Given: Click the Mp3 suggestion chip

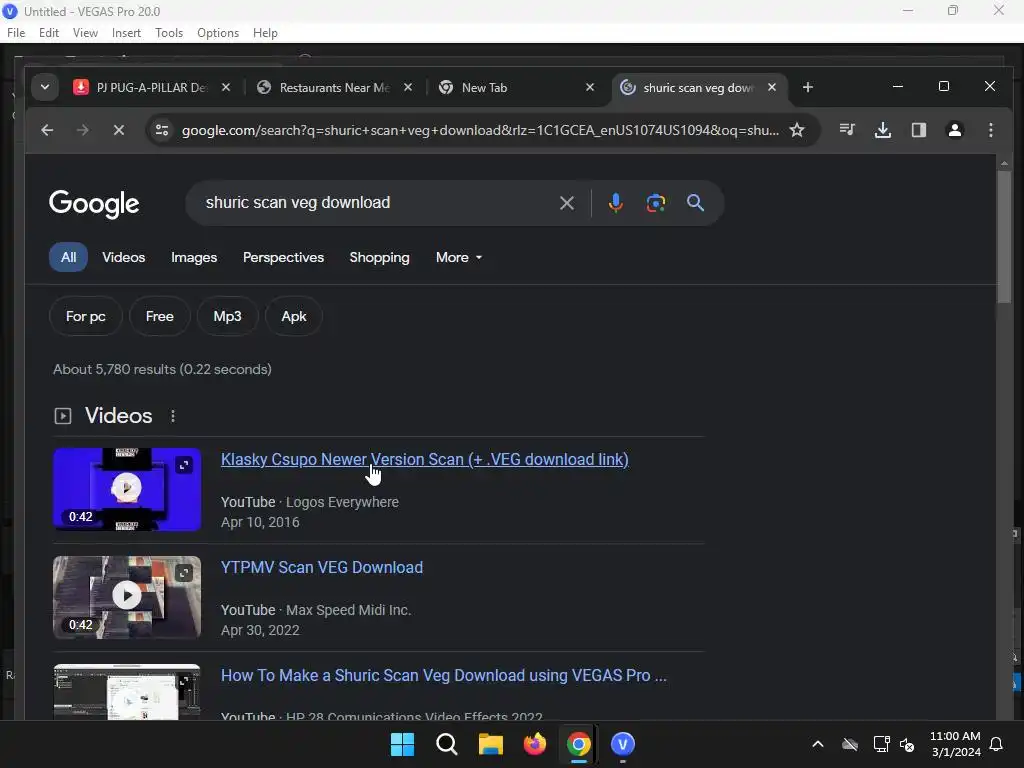Looking at the screenshot, I should (227, 316).
